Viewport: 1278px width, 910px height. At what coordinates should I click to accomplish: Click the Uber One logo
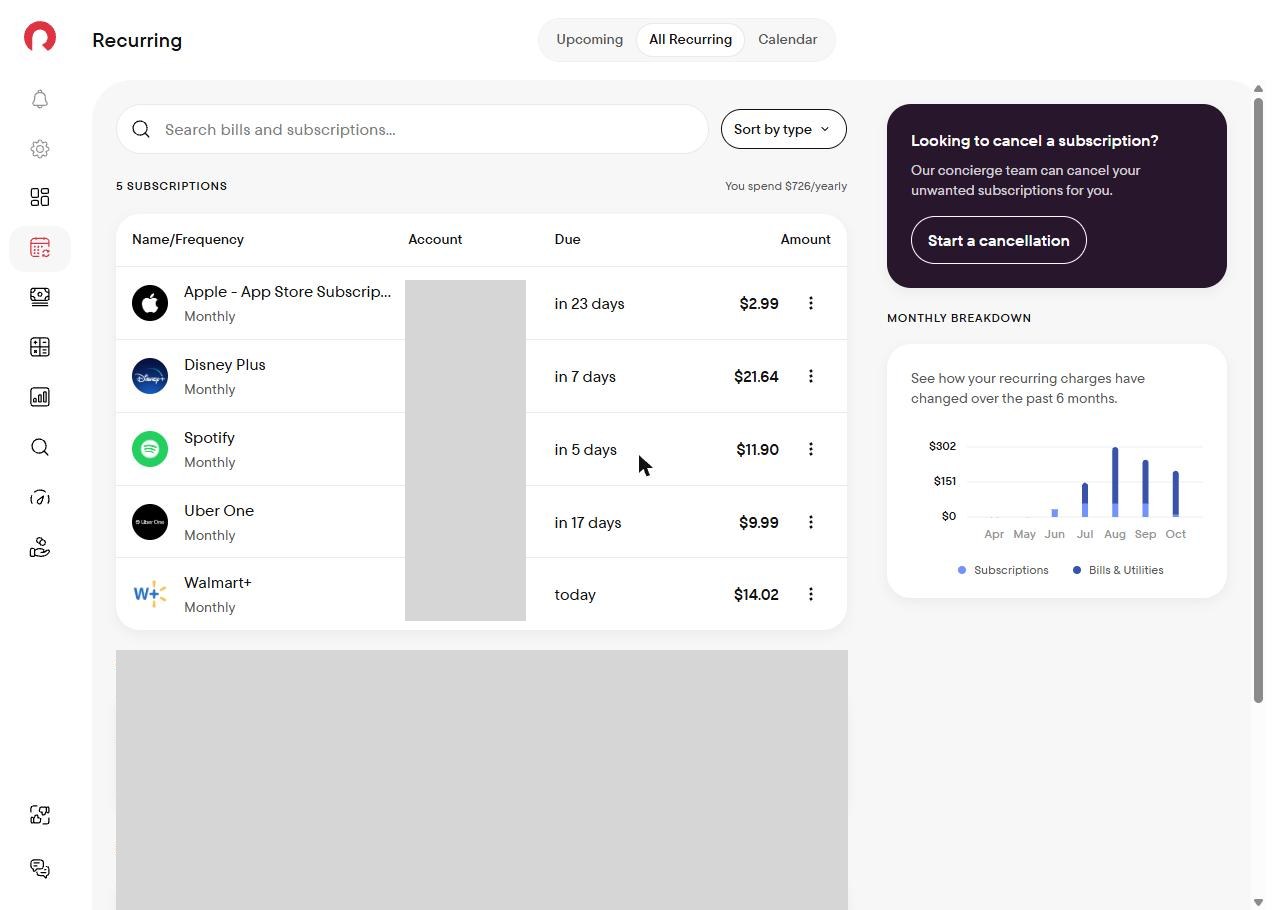pyautogui.click(x=150, y=522)
